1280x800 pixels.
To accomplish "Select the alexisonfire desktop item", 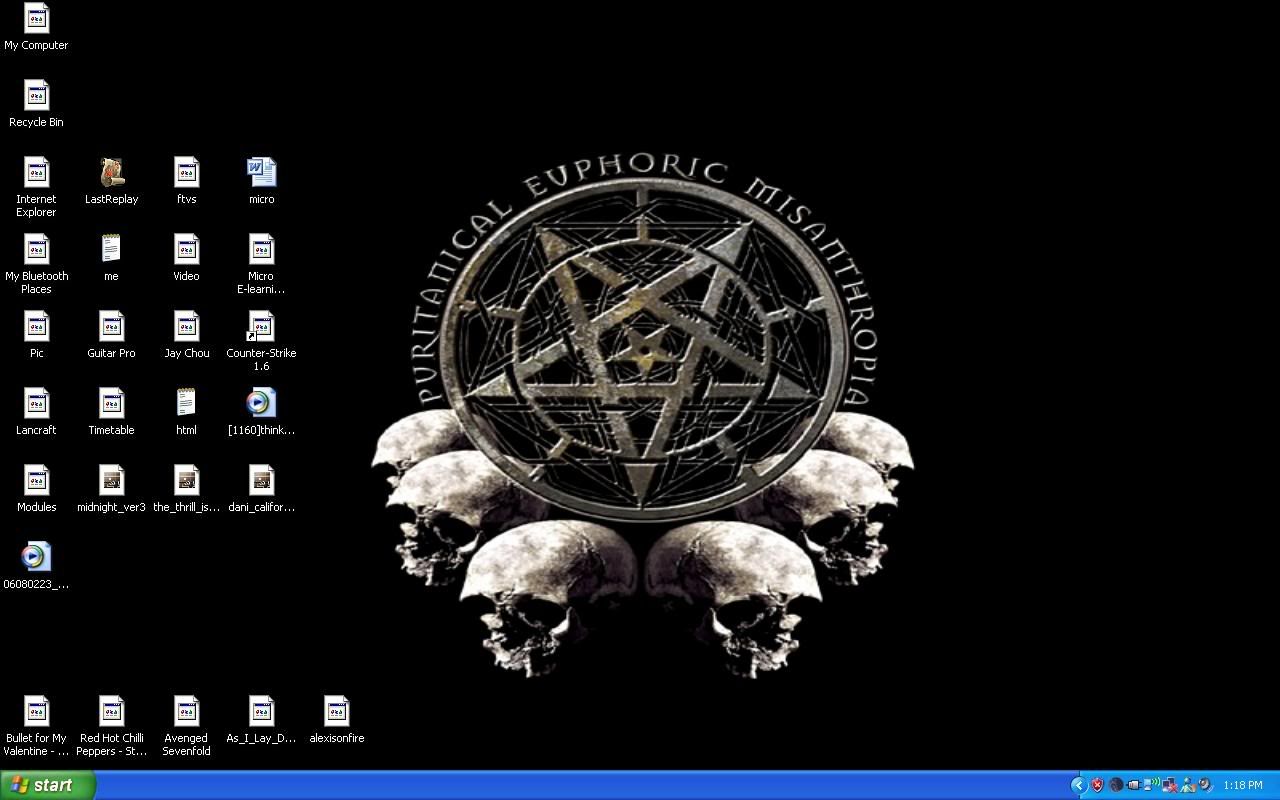I will [336, 713].
